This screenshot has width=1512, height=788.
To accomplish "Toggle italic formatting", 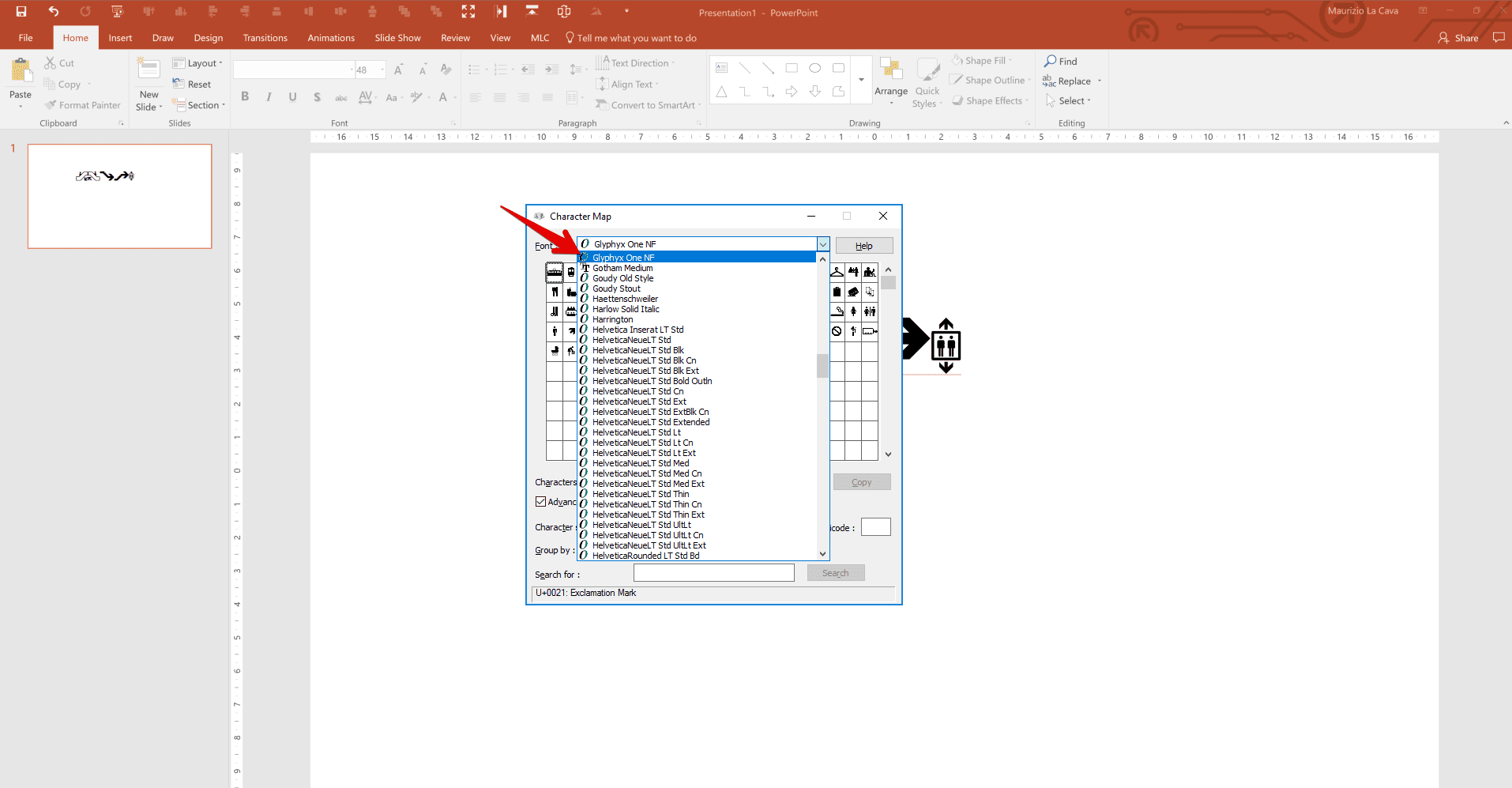I will 269,96.
